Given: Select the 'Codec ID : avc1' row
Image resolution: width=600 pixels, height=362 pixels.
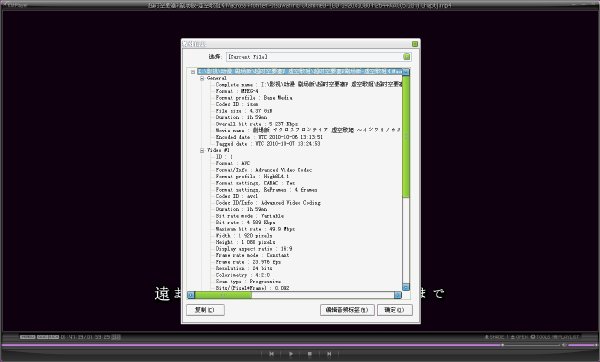Looking at the screenshot, I should click(236, 196).
